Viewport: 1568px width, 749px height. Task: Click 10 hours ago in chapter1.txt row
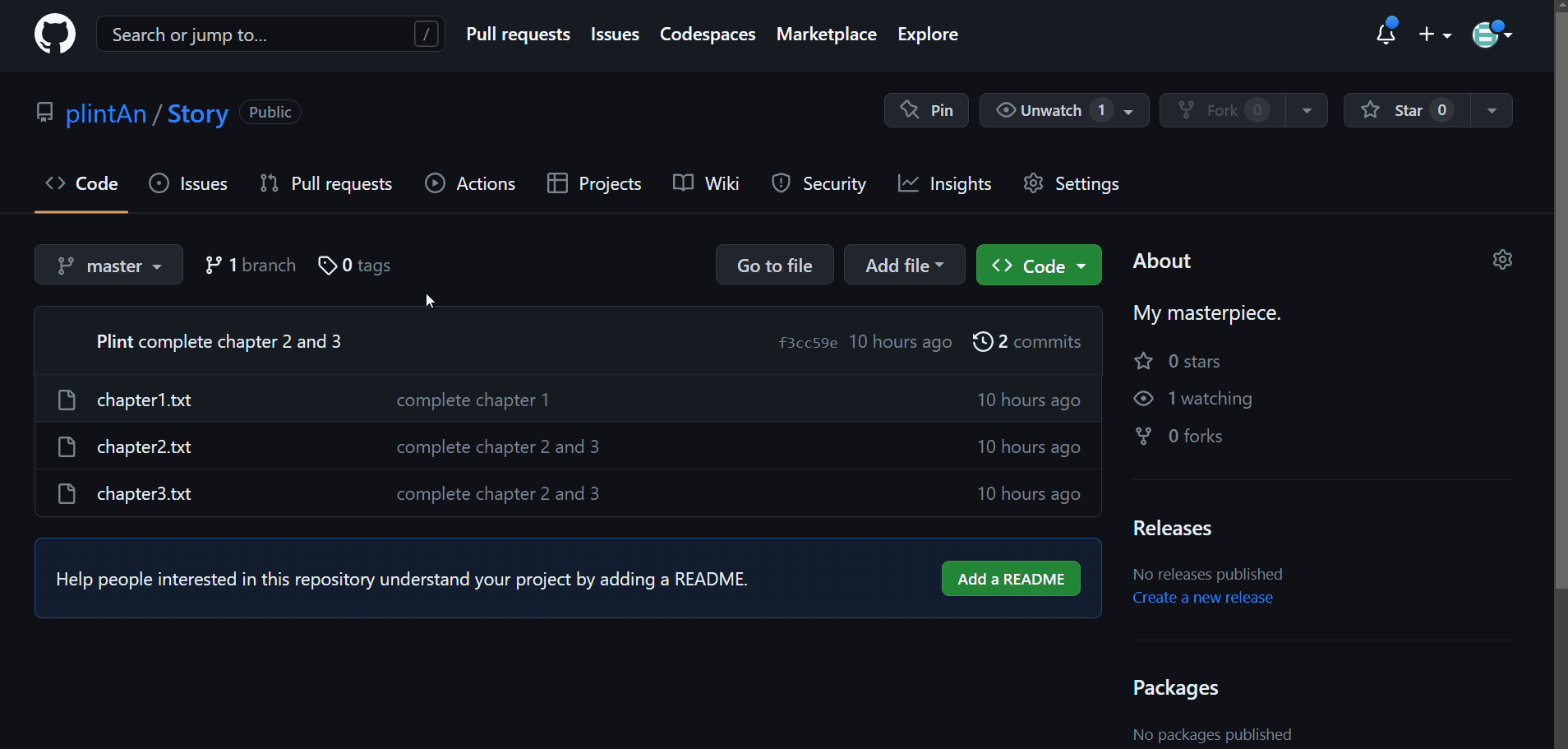(x=1028, y=400)
